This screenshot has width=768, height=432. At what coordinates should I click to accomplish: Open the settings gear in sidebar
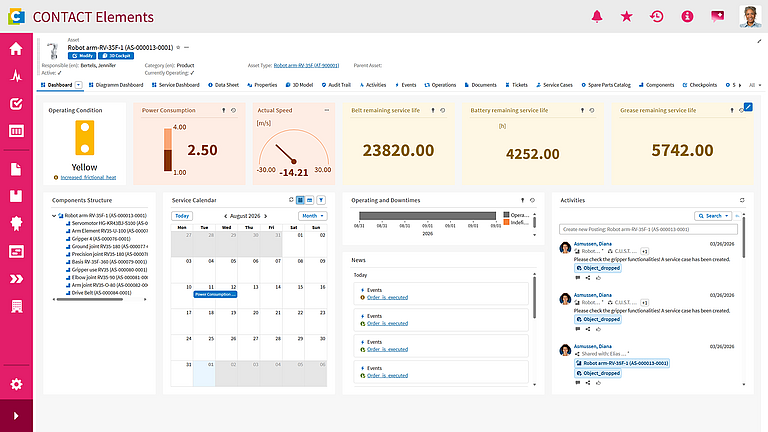pos(16,384)
